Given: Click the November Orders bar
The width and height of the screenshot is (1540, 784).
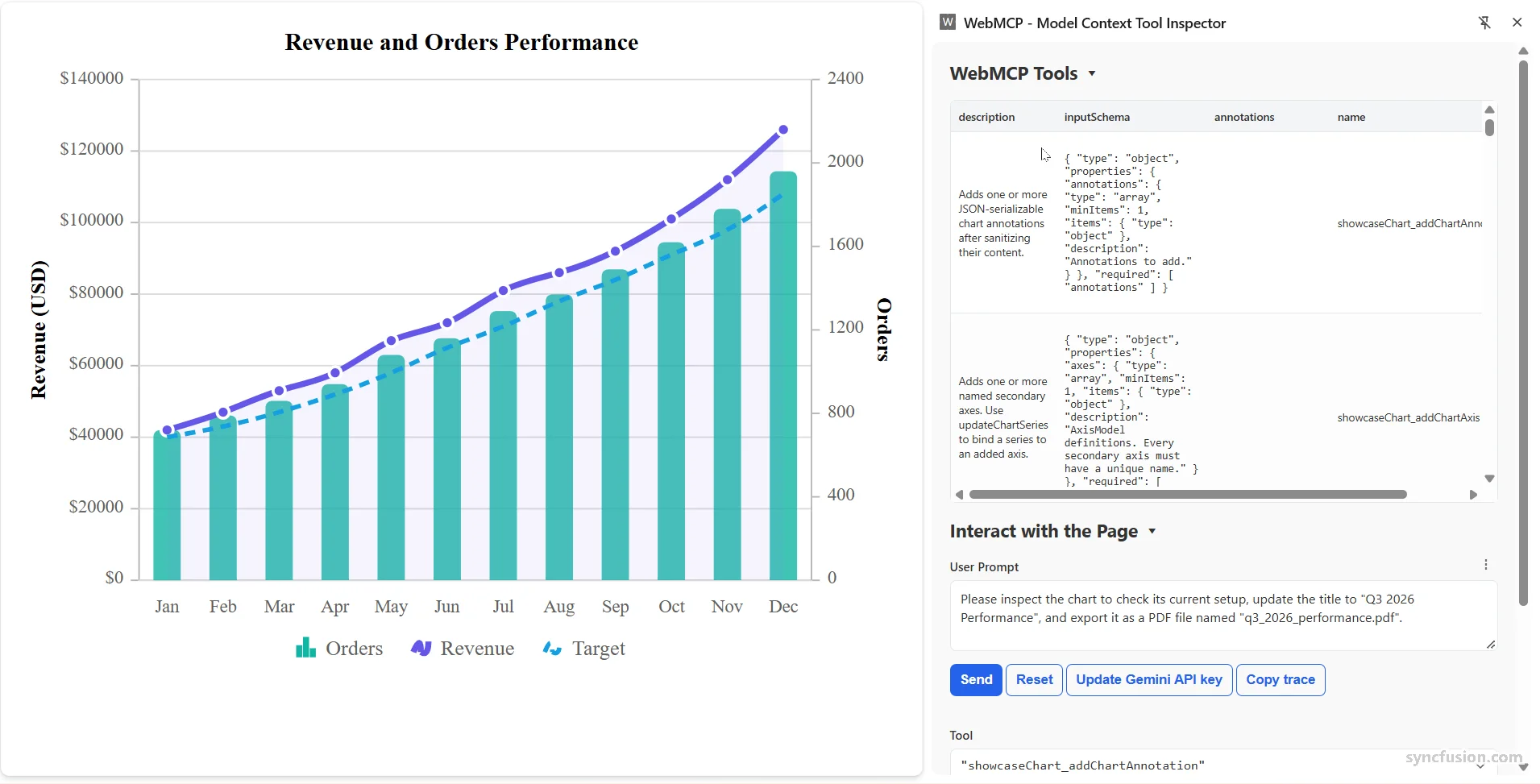Looking at the screenshot, I should pyautogui.click(x=727, y=394).
